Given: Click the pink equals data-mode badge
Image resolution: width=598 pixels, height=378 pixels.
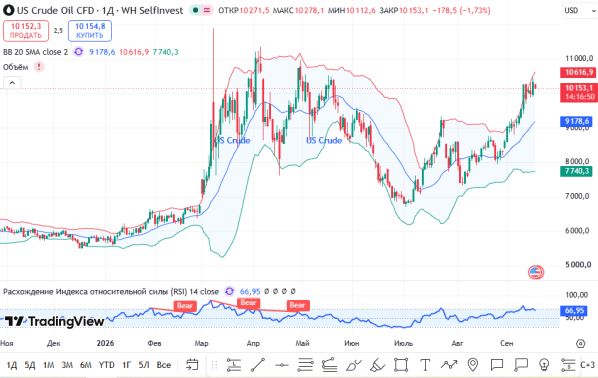Looking at the screenshot, I should point(207,10).
